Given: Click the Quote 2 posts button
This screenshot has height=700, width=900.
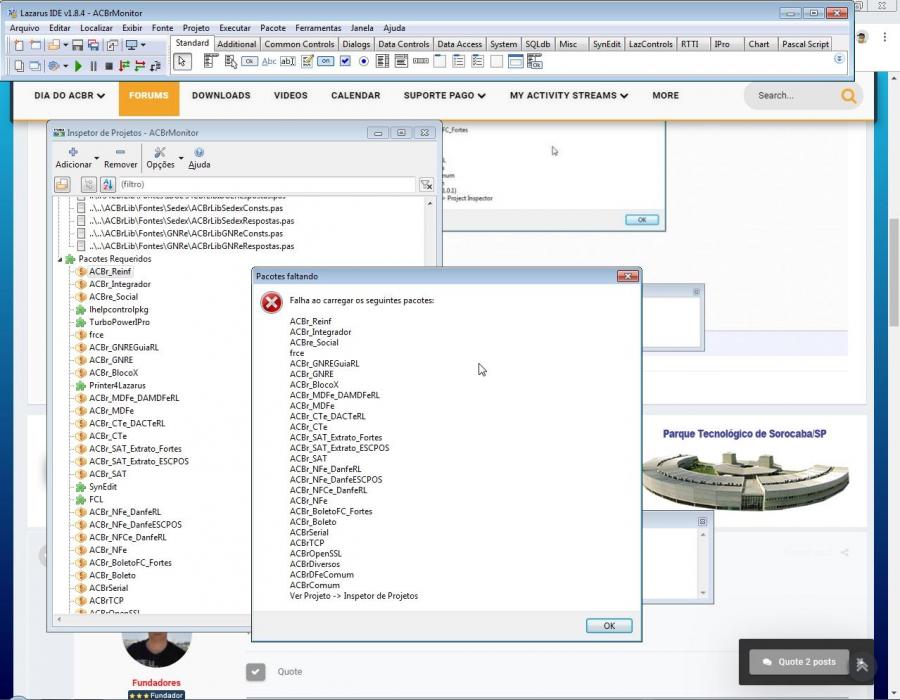Looking at the screenshot, I should (x=799, y=662).
